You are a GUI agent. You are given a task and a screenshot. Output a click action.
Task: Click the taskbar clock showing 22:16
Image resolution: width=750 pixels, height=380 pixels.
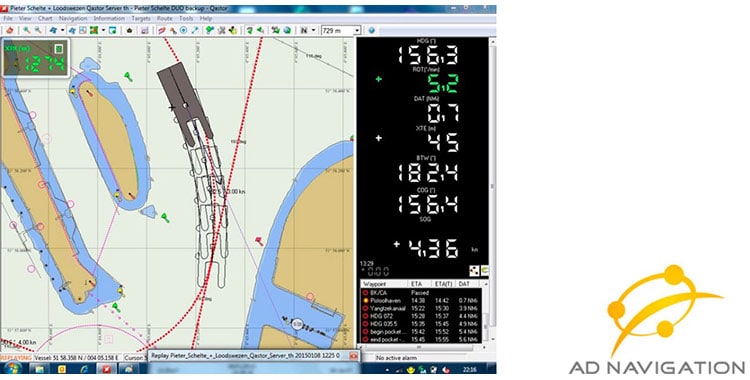tap(470, 369)
